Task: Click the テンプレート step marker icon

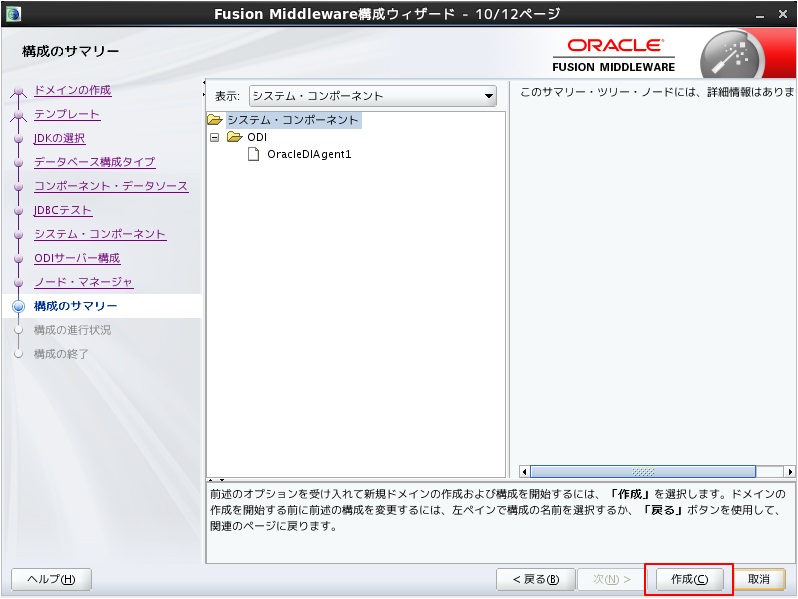Action: pos(18,116)
